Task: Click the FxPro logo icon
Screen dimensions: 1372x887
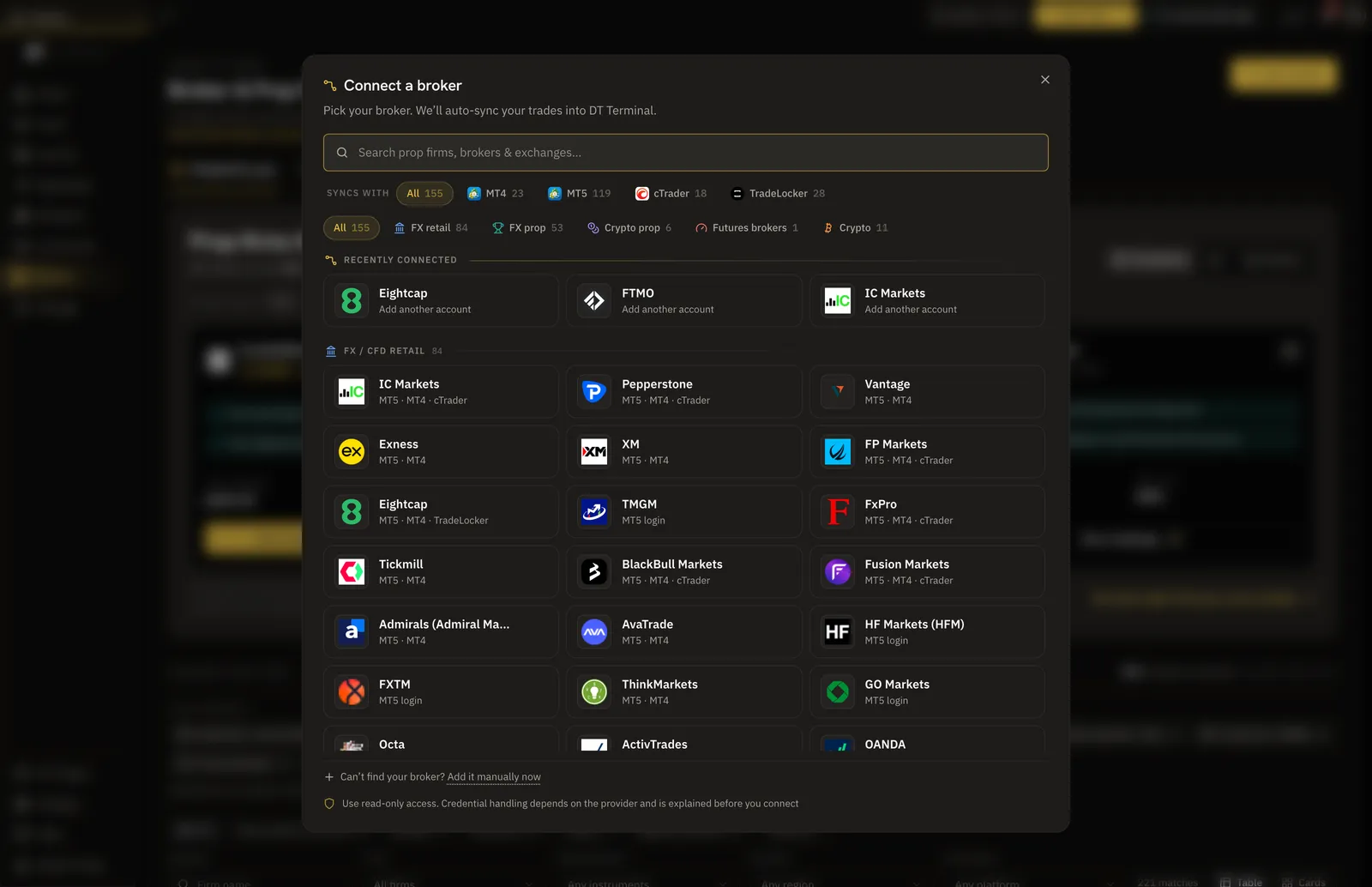Action: click(x=838, y=512)
